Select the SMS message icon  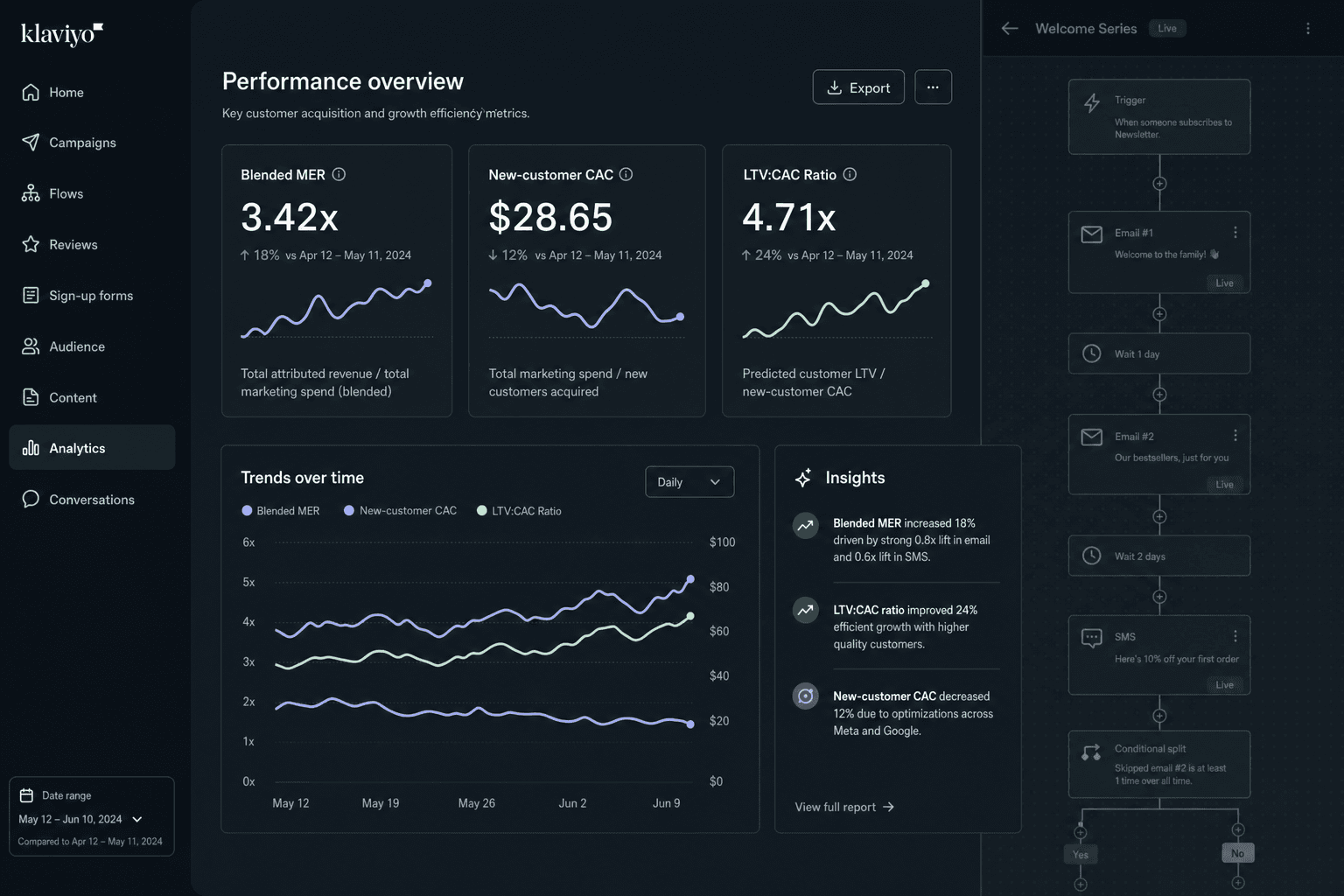coord(1092,638)
